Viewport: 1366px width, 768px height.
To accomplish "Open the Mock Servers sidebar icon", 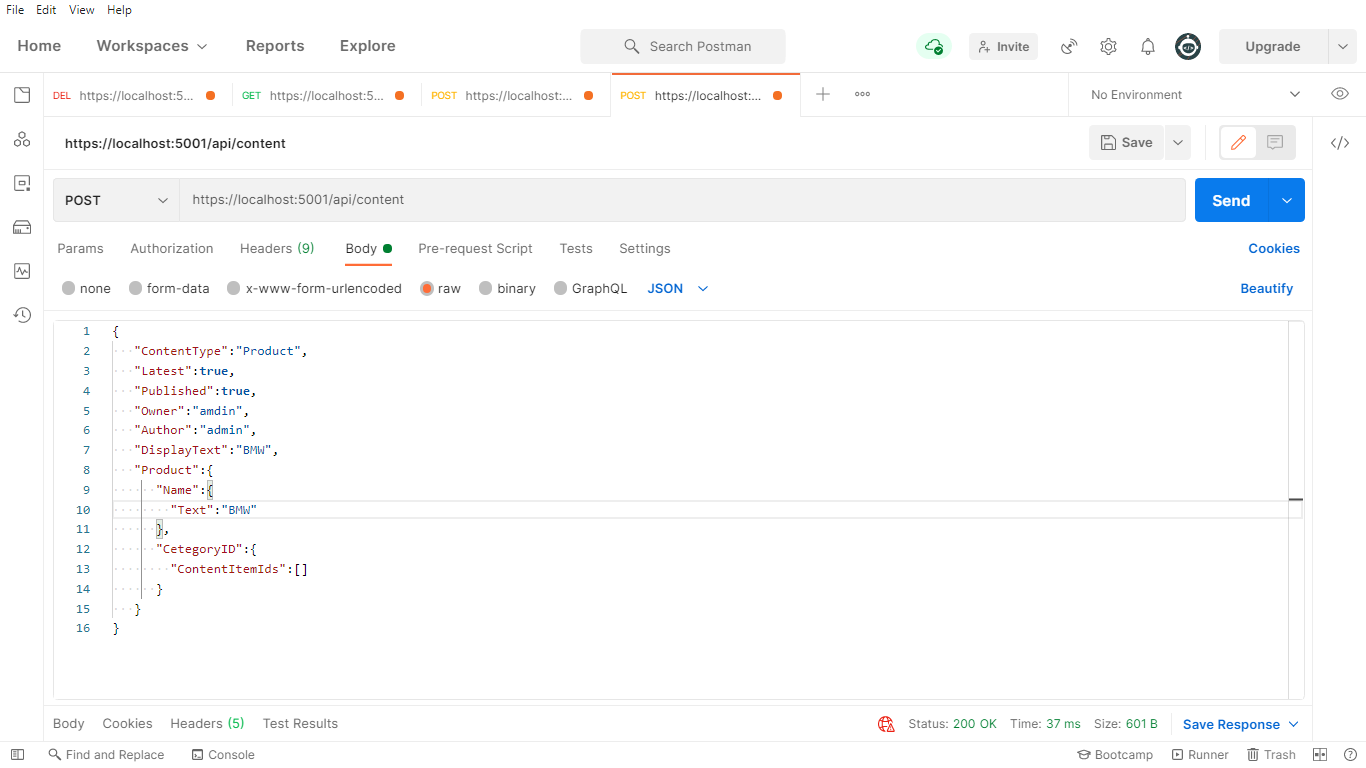I will pyautogui.click(x=22, y=227).
